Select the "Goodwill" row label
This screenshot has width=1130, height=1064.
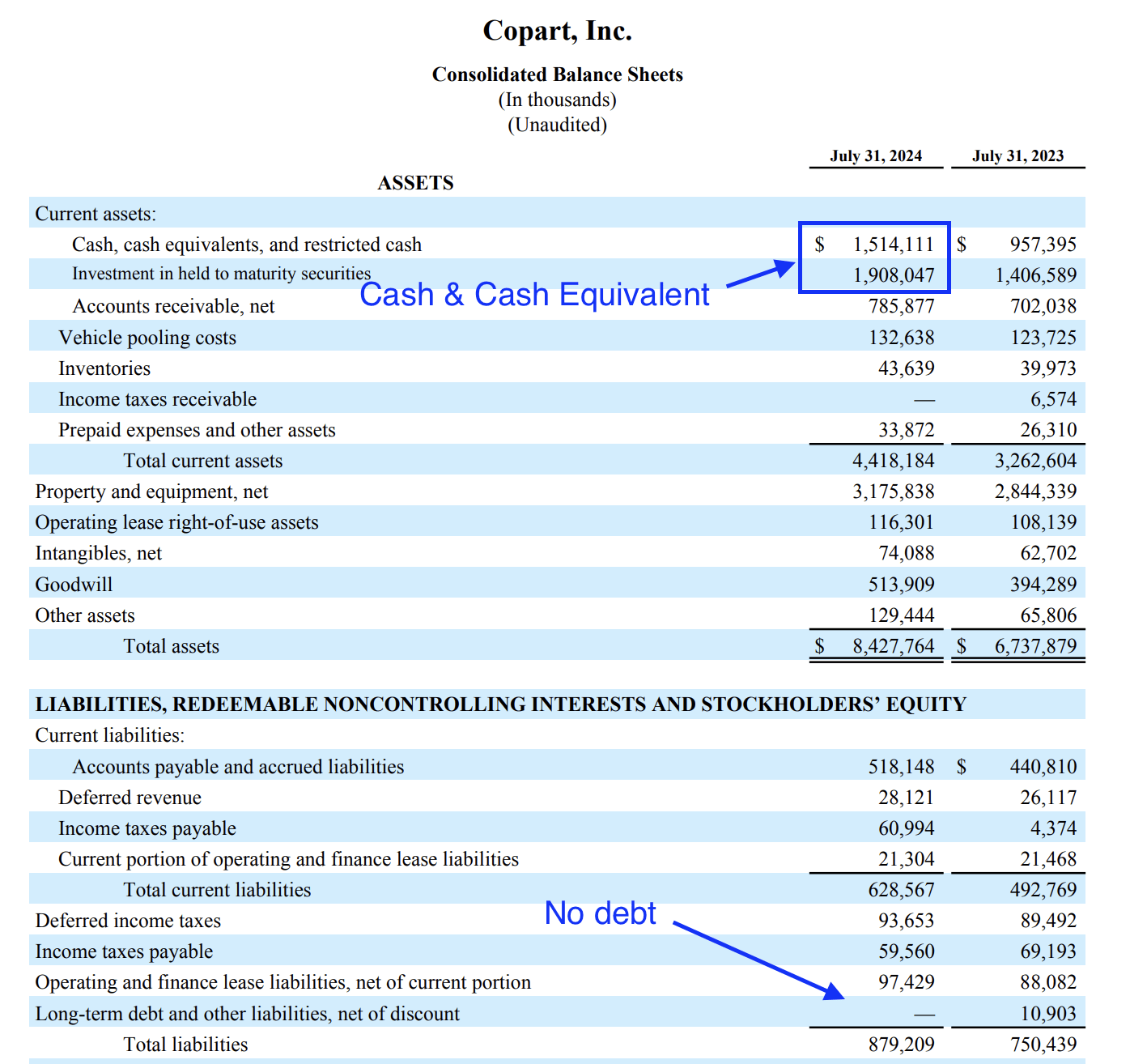(74, 585)
